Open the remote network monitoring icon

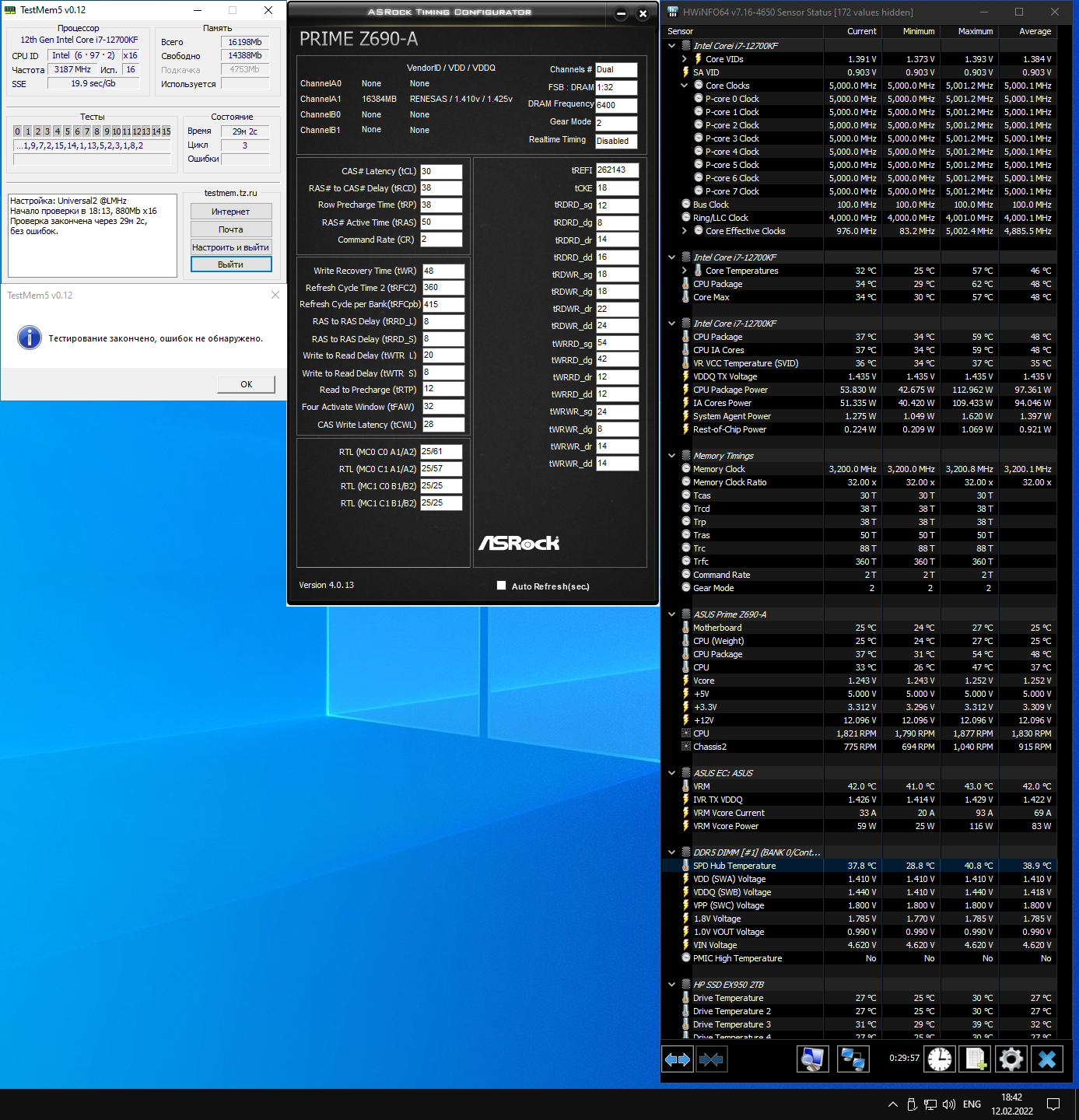(x=853, y=1059)
